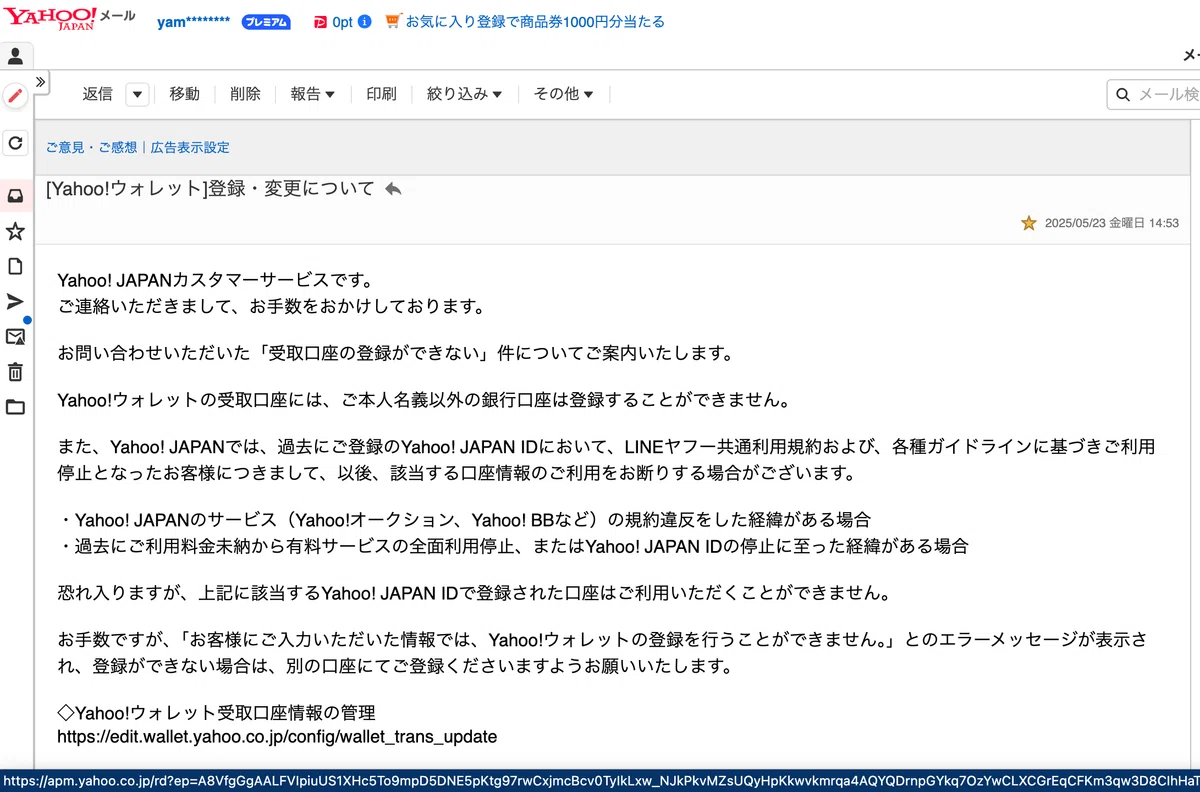
Task: Compose new mail with red pencil icon
Action: (15, 96)
